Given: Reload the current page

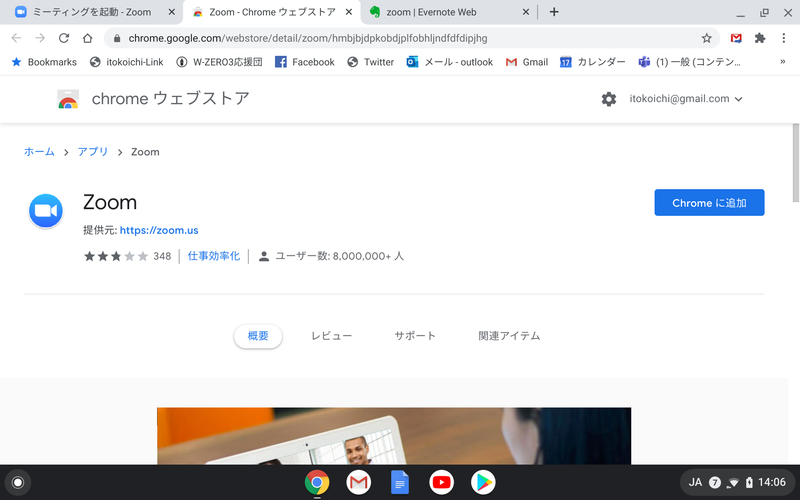Looking at the screenshot, I should coord(64,38).
